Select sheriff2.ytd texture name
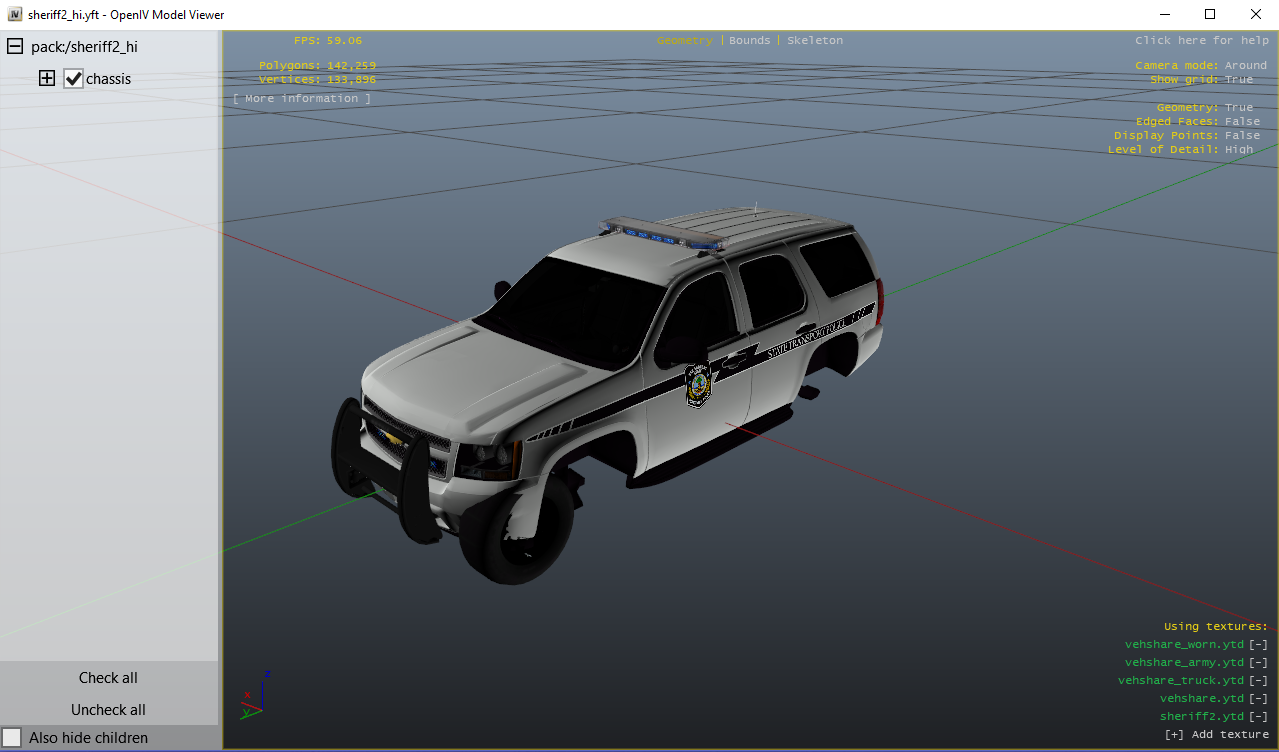1279x752 pixels. coord(1202,717)
